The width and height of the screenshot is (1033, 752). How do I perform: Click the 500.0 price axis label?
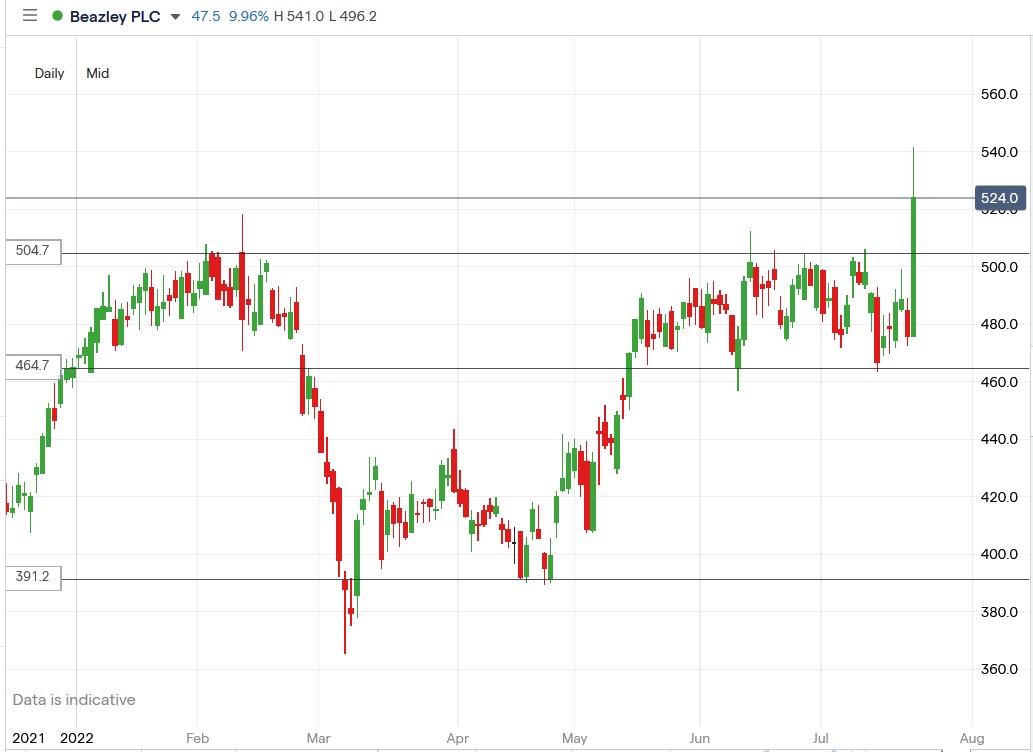(999, 267)
